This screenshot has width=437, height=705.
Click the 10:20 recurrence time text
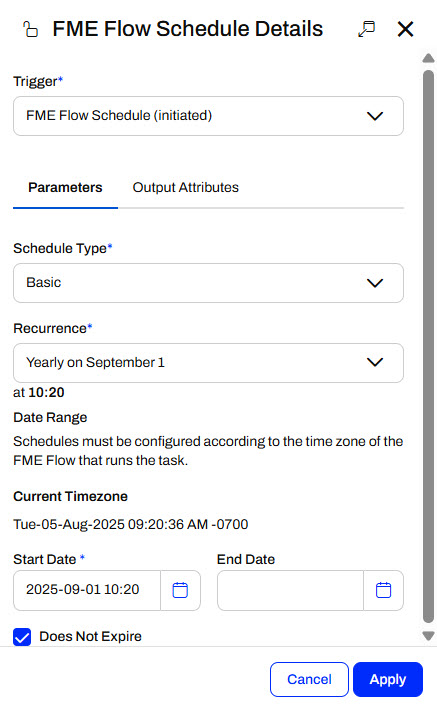coord(46,393)
